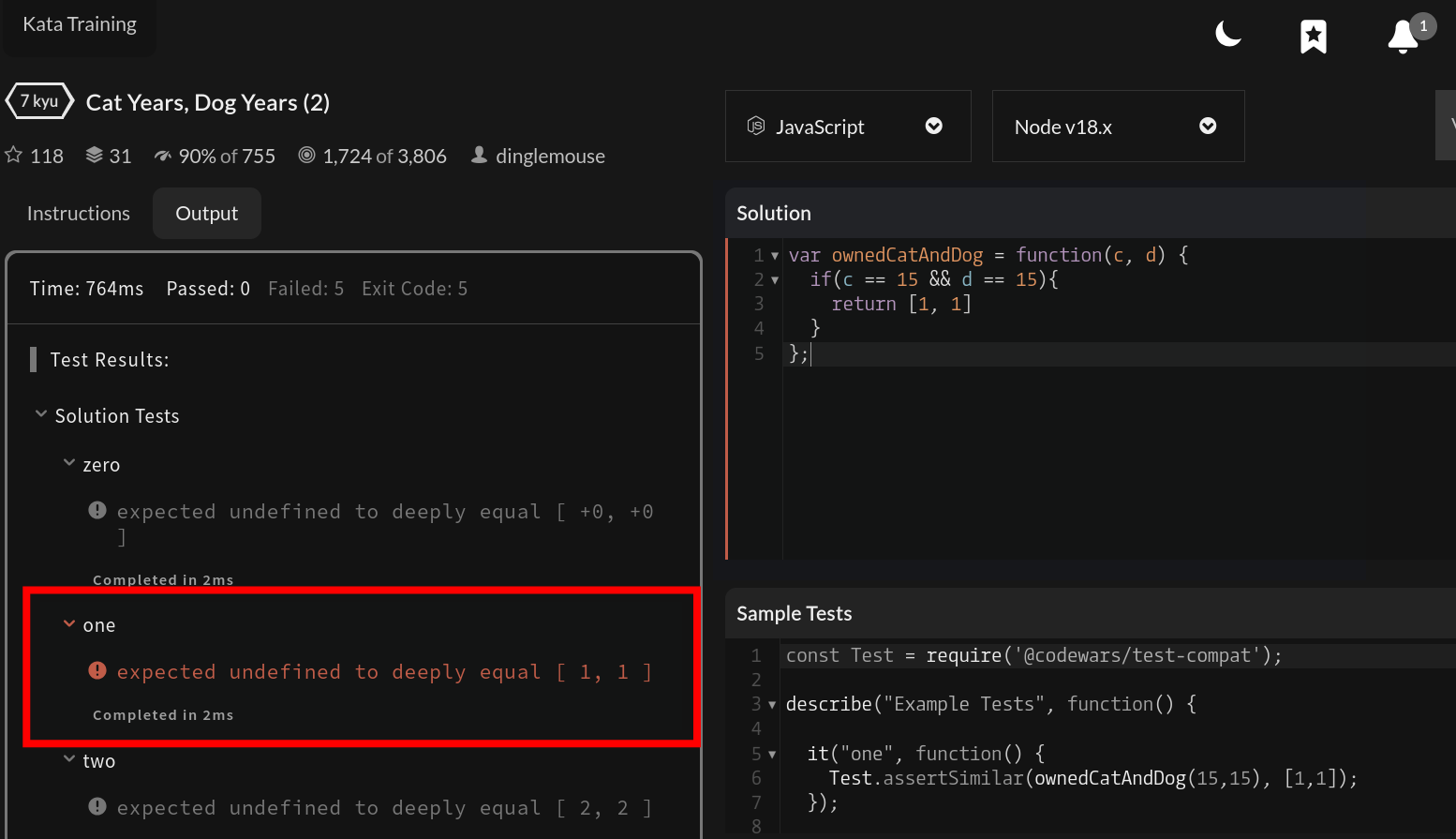Click the '1,724 of 3,806' completion text
The image size is (1456, 839).
(384, 156)
